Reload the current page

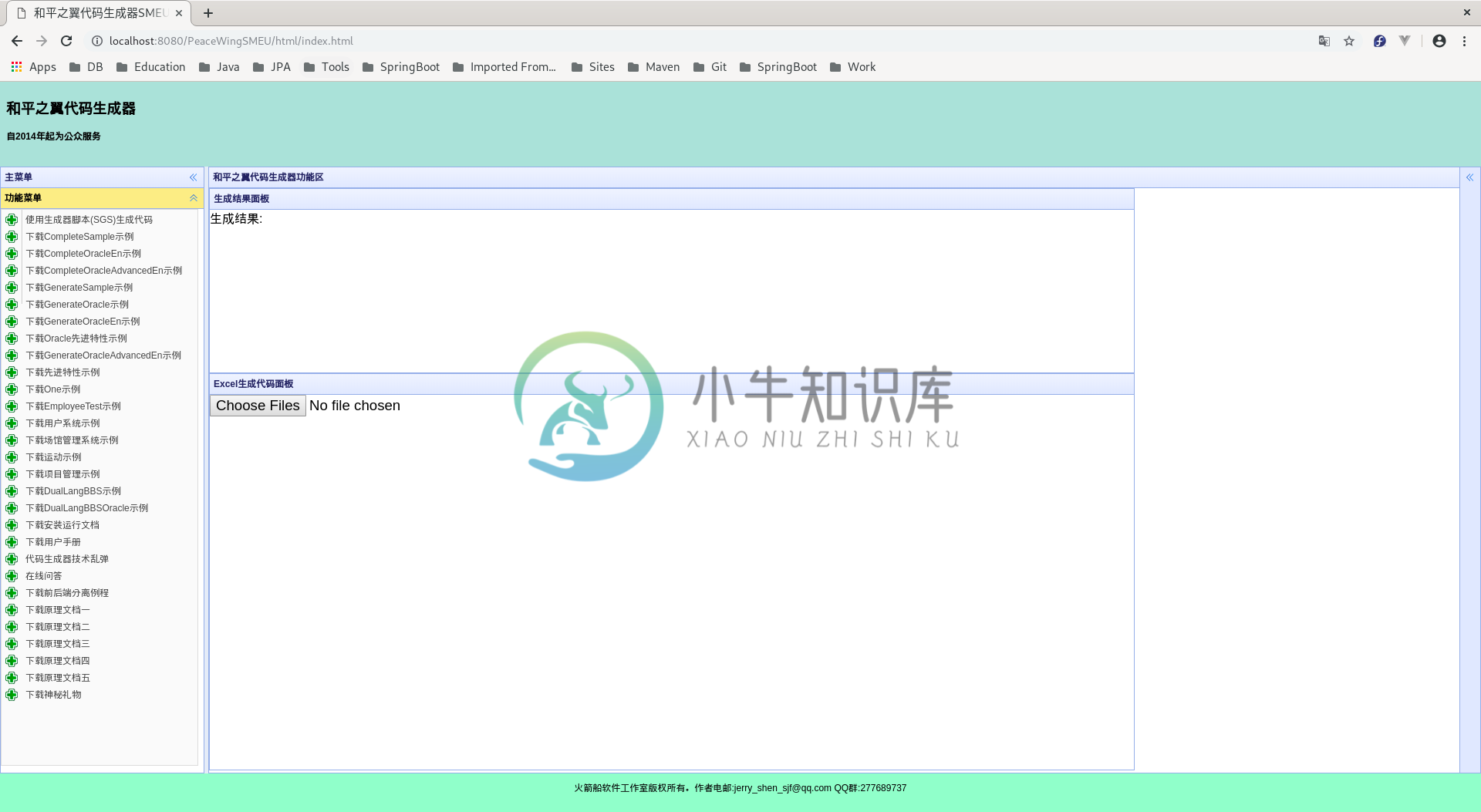coord(66,41)
